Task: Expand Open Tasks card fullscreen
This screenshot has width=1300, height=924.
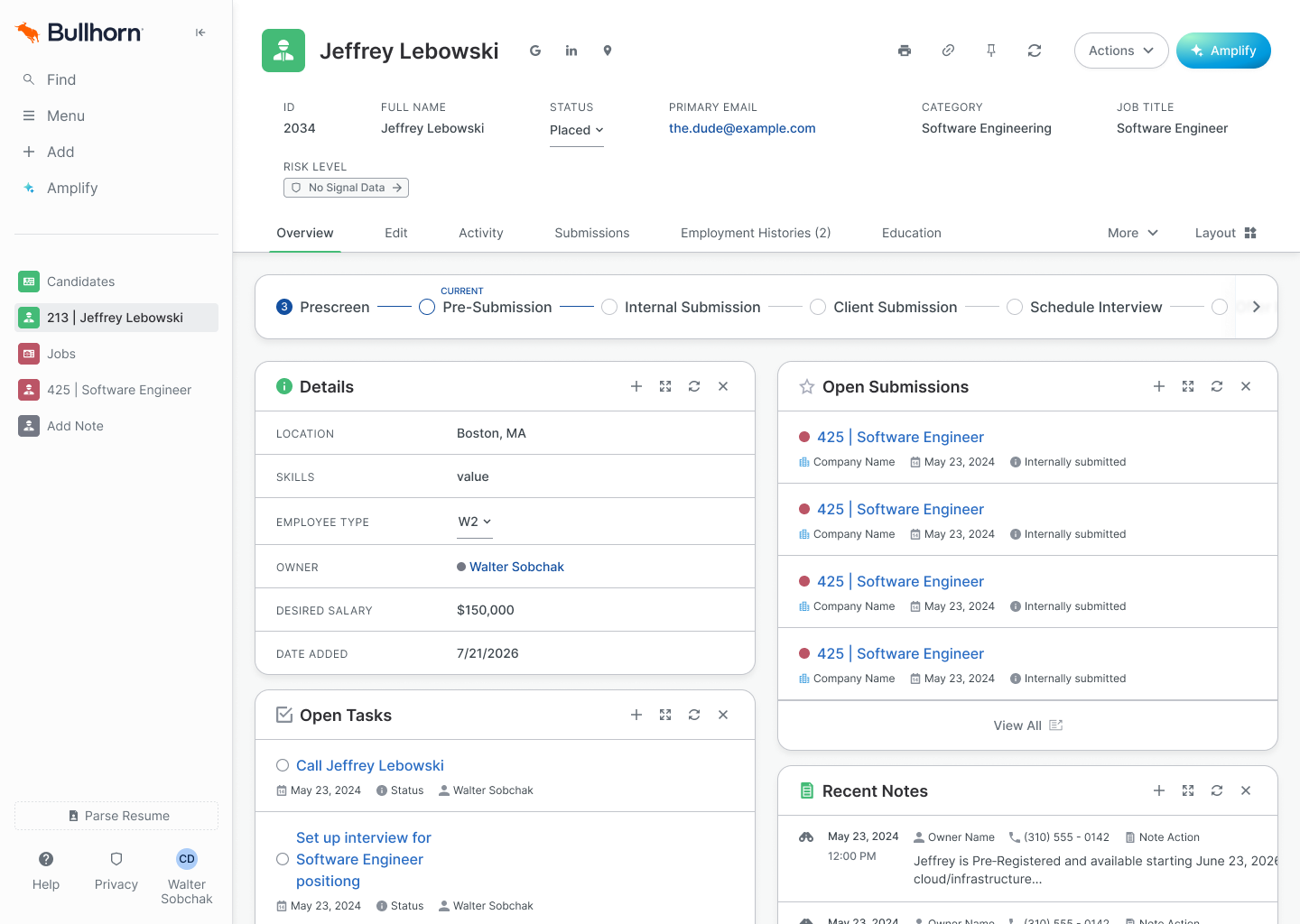Action: 665,715
